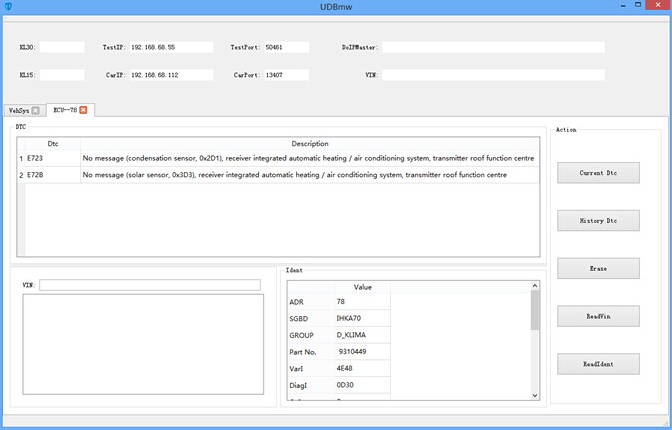
Task: Click the CarPort field
Action: (x=286, y=75)
